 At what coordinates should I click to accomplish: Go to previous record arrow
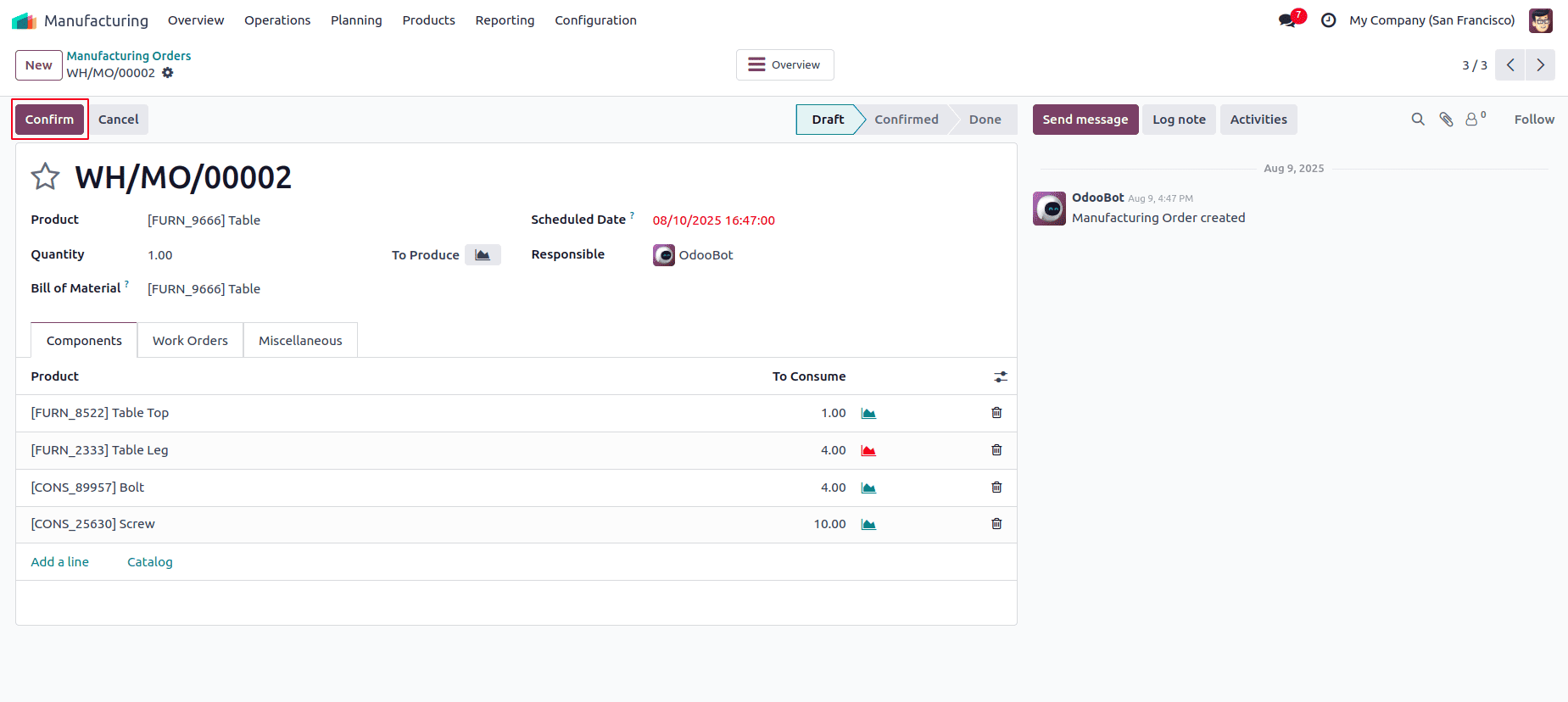(1510, 65)
